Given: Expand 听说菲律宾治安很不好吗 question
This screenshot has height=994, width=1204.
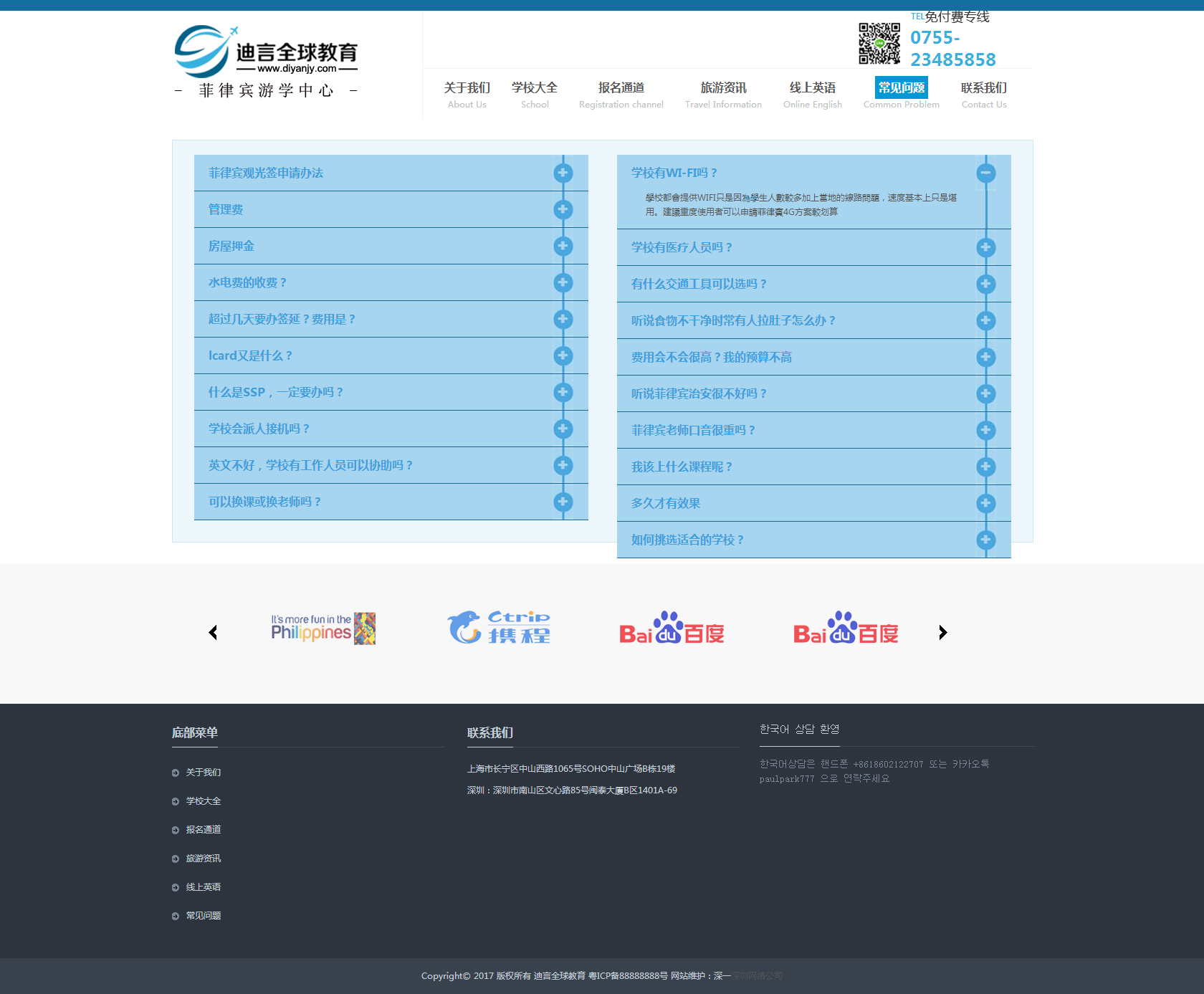Looking at the screenshot, I should (x=986, y=393).
